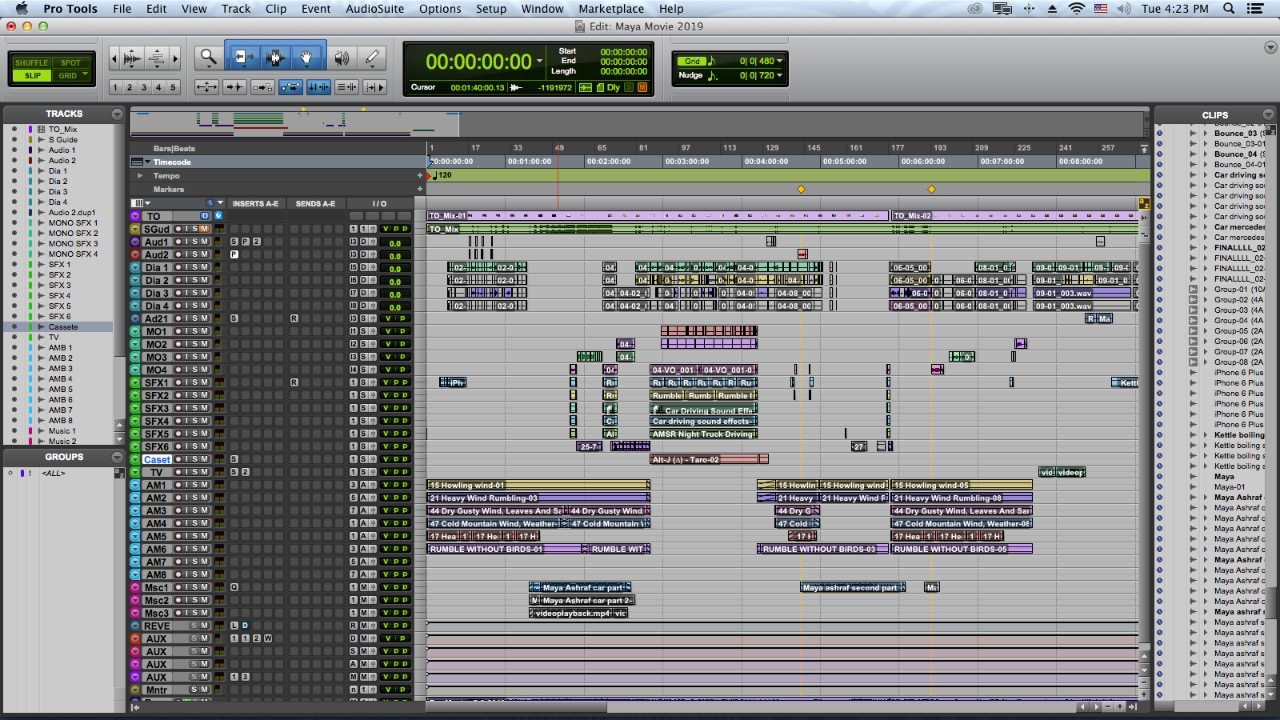
Task: Open Timecode ruler dropdown
Action: click(x=147, y=162)
